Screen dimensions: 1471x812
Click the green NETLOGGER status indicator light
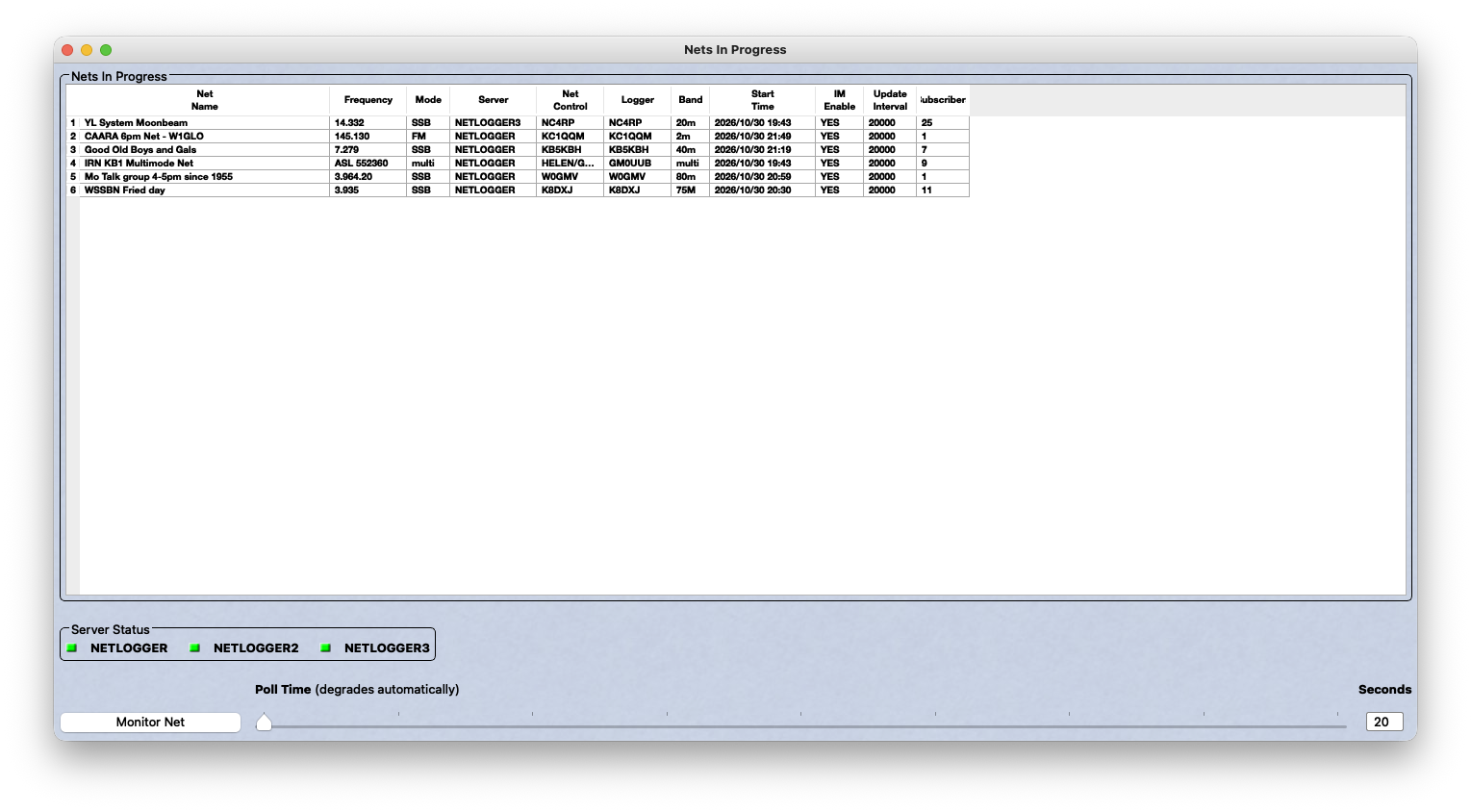(x=72, y=648)
